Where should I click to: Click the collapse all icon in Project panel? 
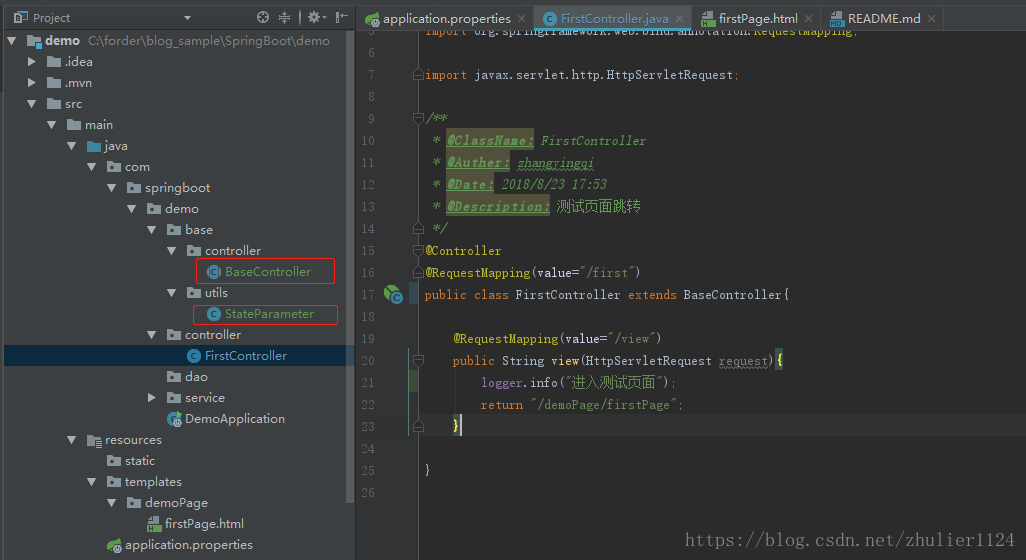click(285, 17)
